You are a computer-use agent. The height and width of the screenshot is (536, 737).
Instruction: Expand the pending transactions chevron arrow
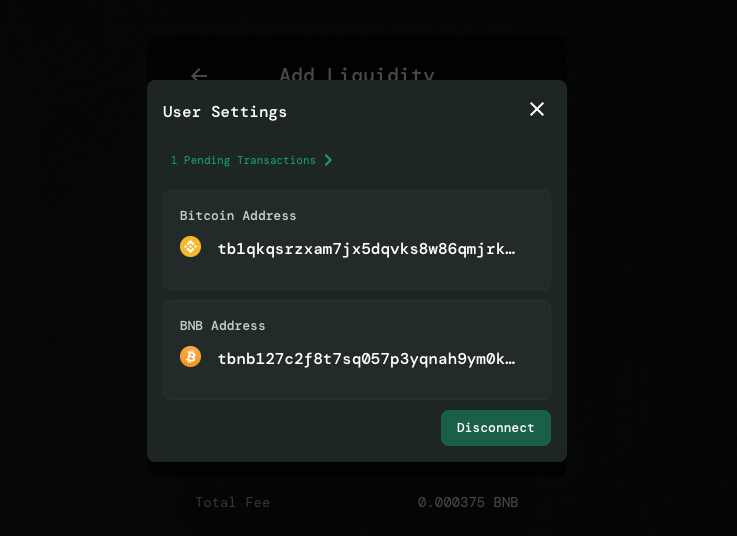pyautogui.click(x=328, y=160)
